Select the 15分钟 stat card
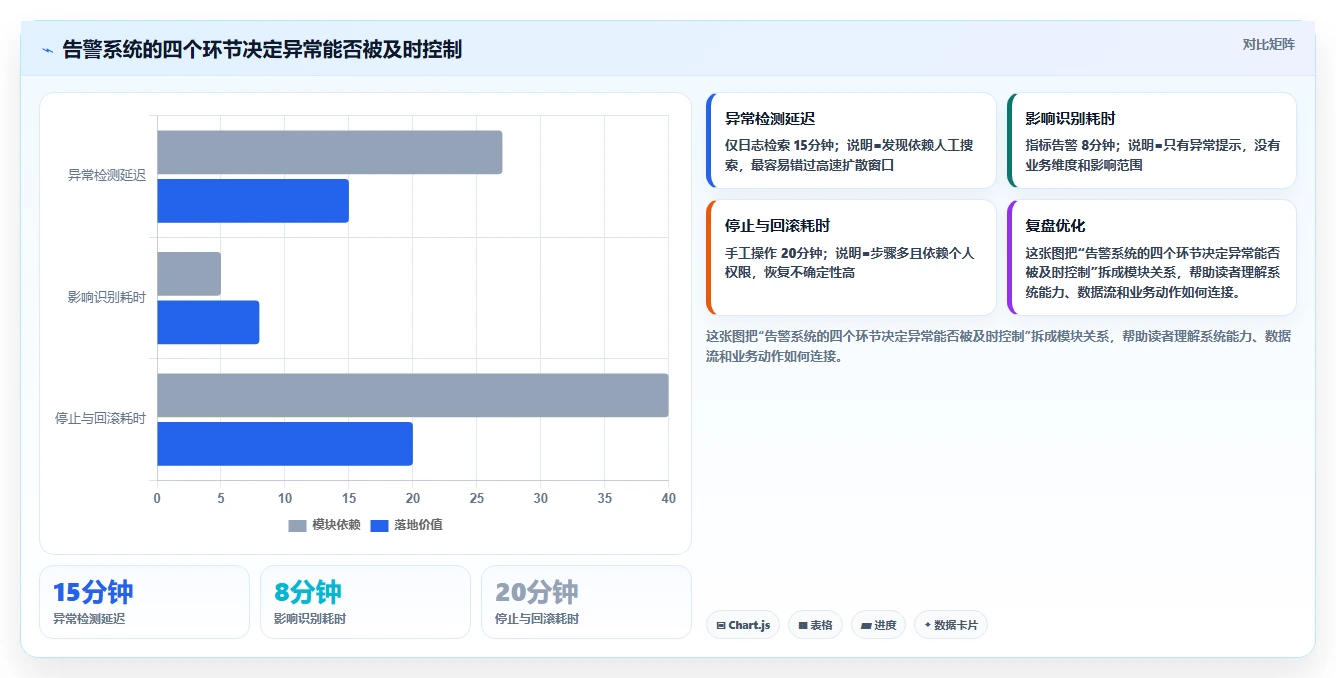 click(x=144, y=602)
